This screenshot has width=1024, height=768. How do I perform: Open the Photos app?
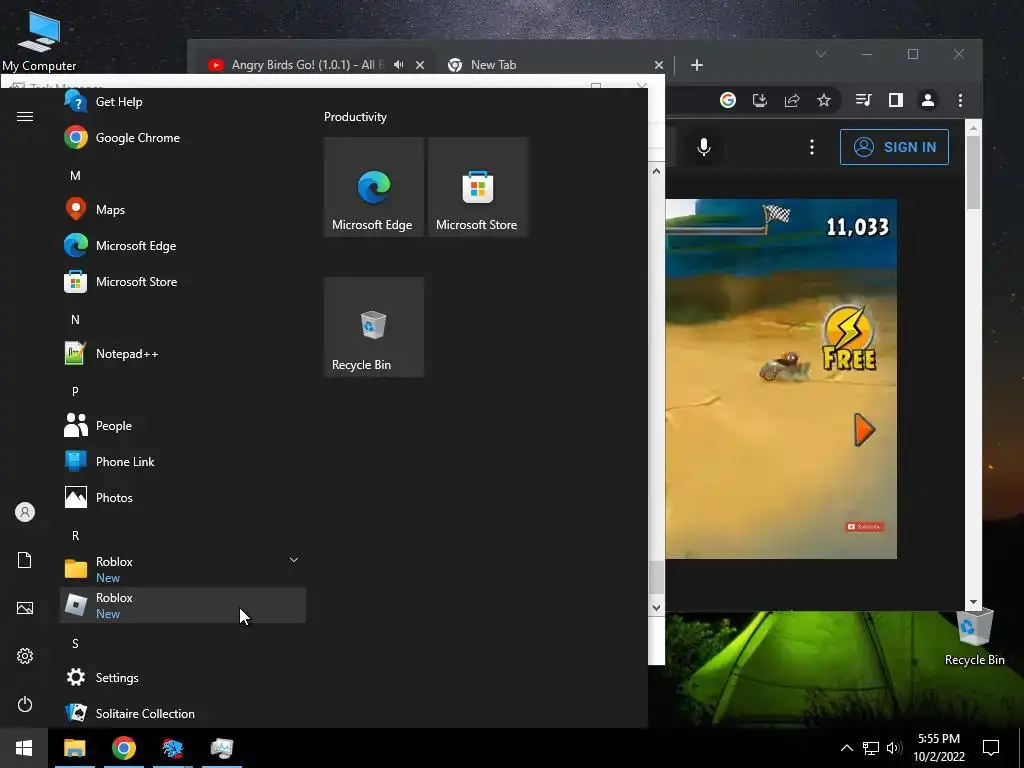pos(183,497)
